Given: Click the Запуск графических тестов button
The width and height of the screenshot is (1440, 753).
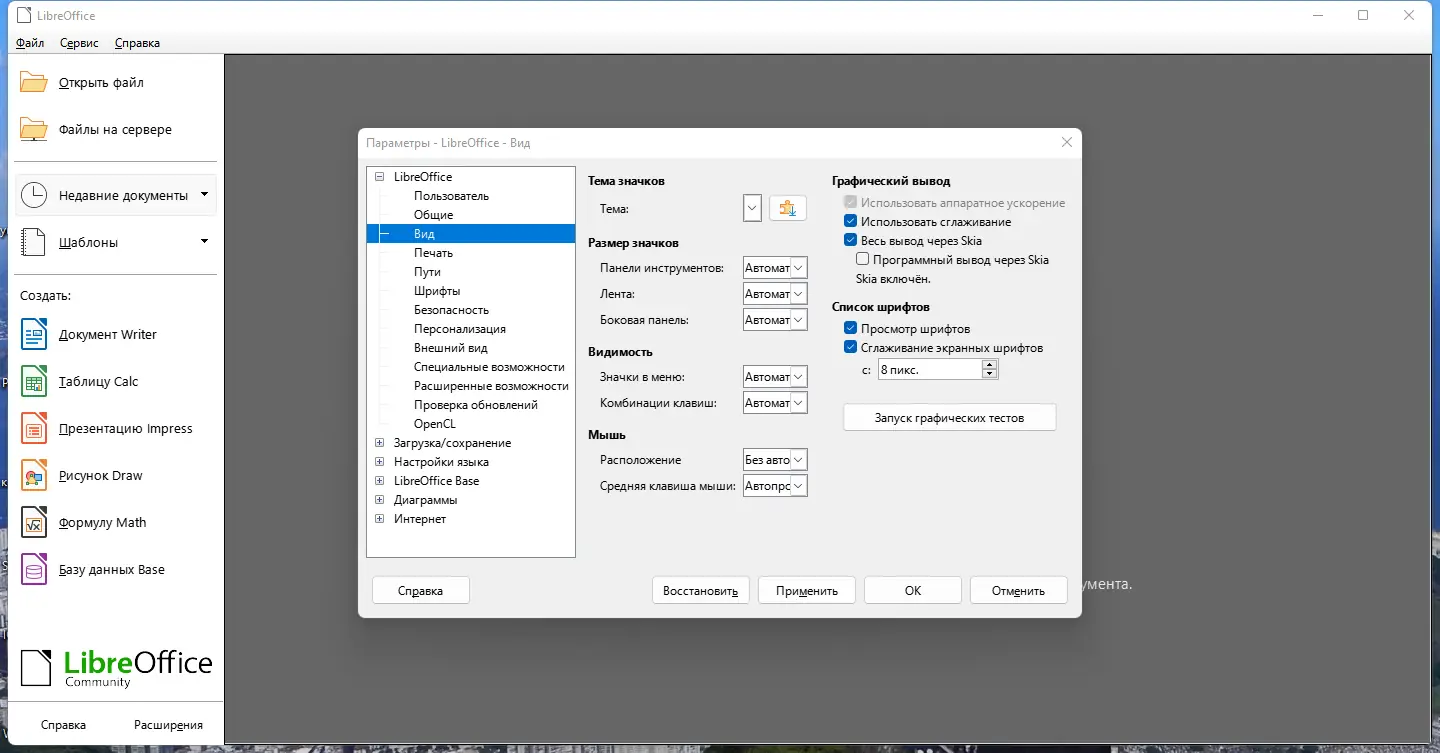Looking at the screenshot, I should pos(950,417).
